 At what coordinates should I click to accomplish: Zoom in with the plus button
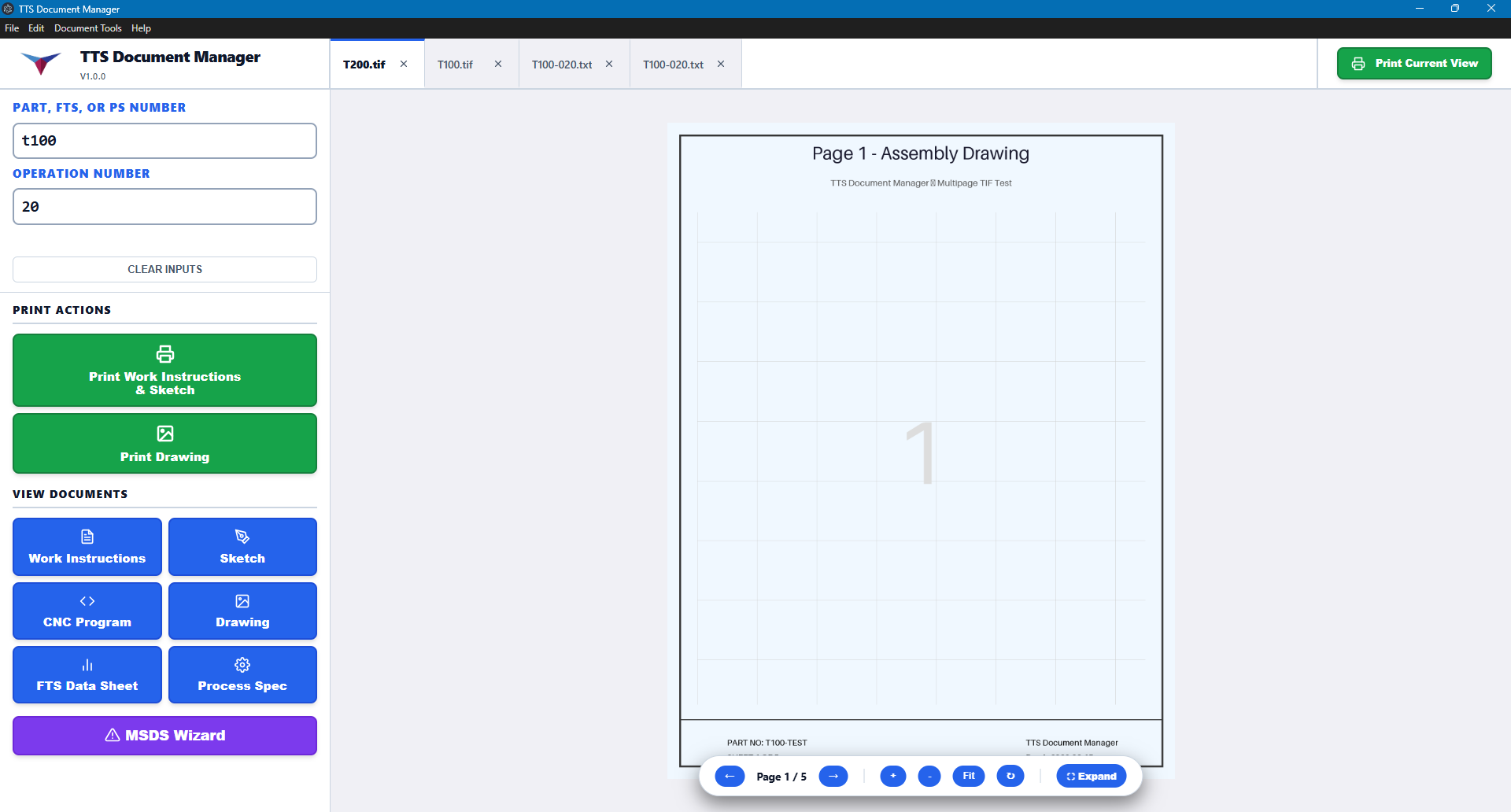point(892,777)
